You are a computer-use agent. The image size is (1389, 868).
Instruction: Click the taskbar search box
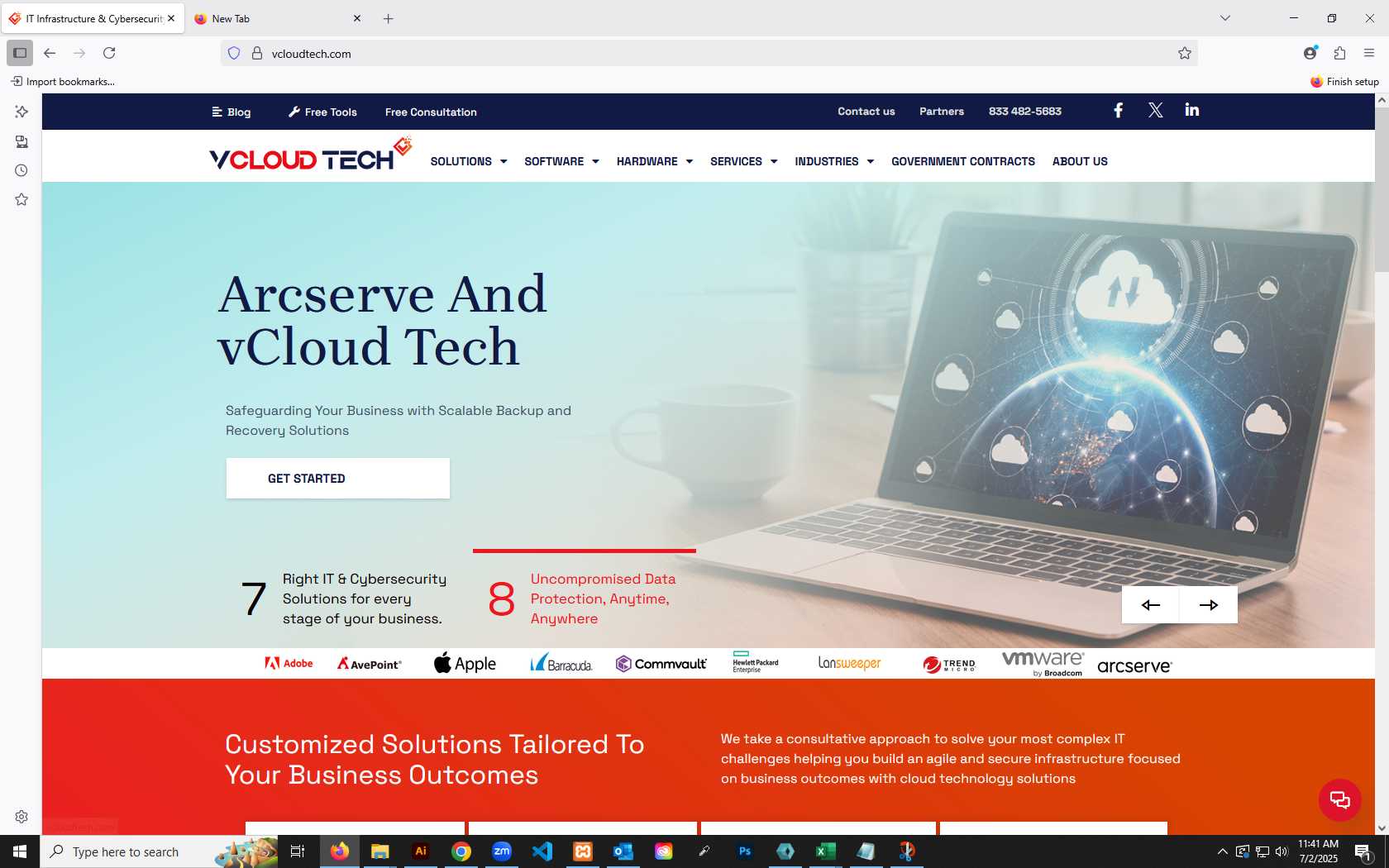(160, 851)
